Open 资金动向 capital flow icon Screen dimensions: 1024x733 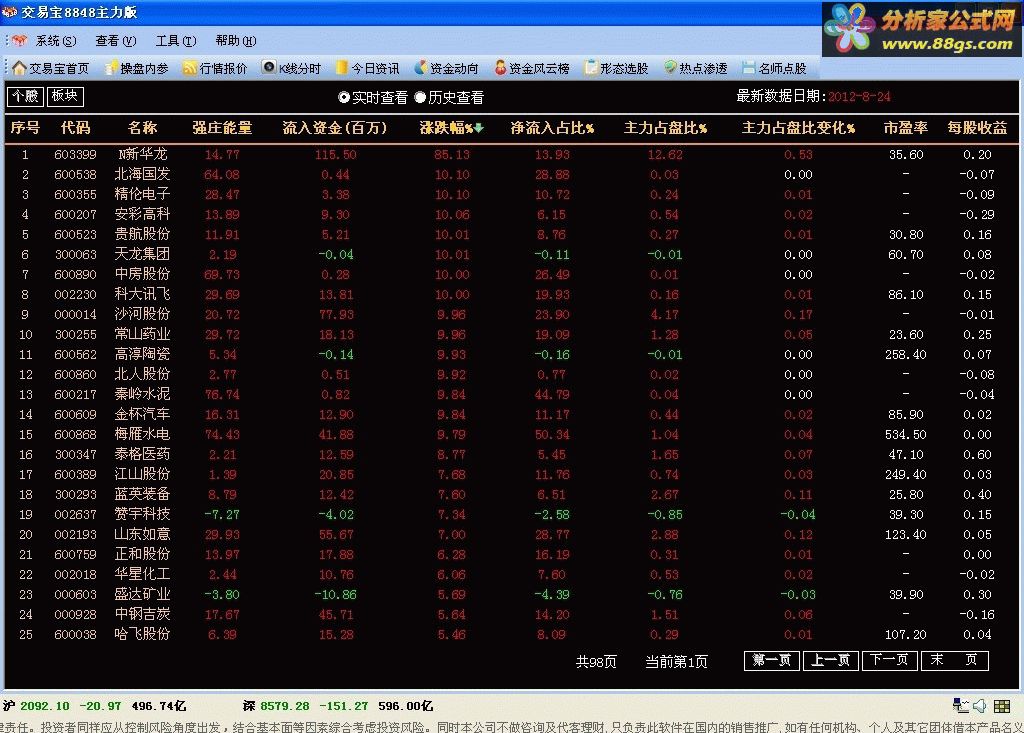point(421,67)
